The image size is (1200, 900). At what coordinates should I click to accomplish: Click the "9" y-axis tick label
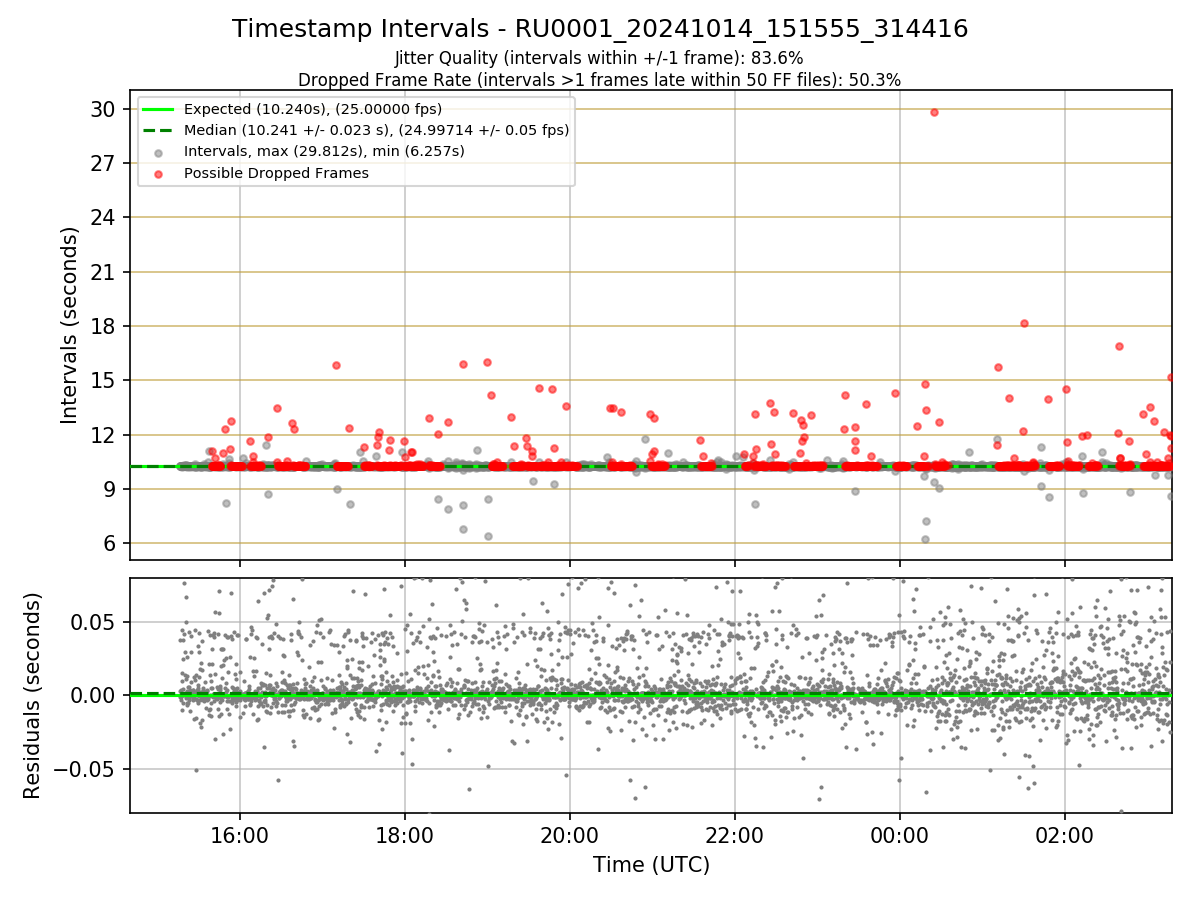(111, 489)
